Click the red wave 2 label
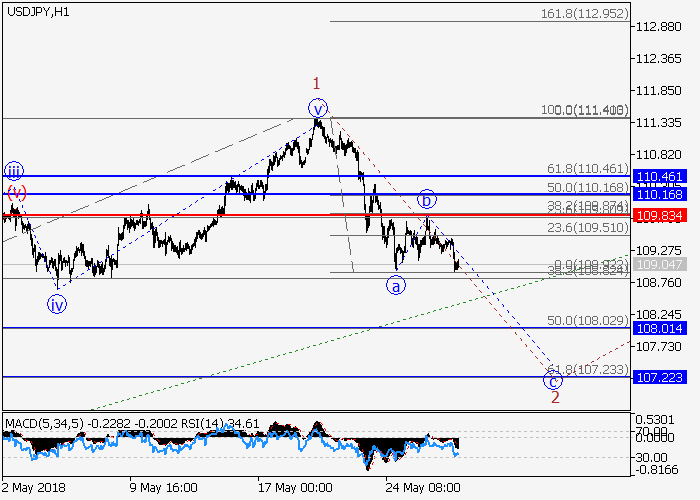 (x=554, y=398)
